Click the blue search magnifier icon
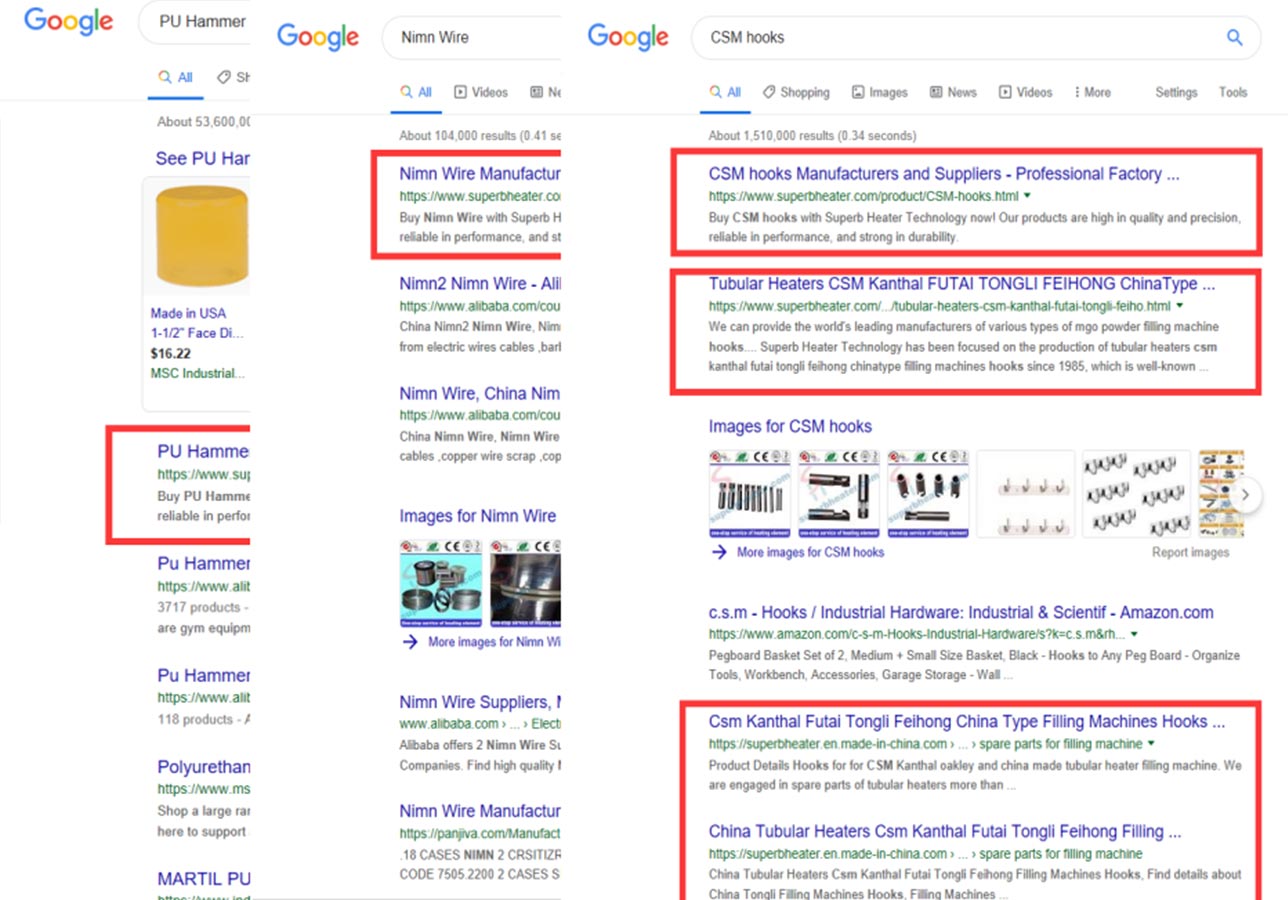The width and height of the screenshot is (1288, 900). [1234, 38]
